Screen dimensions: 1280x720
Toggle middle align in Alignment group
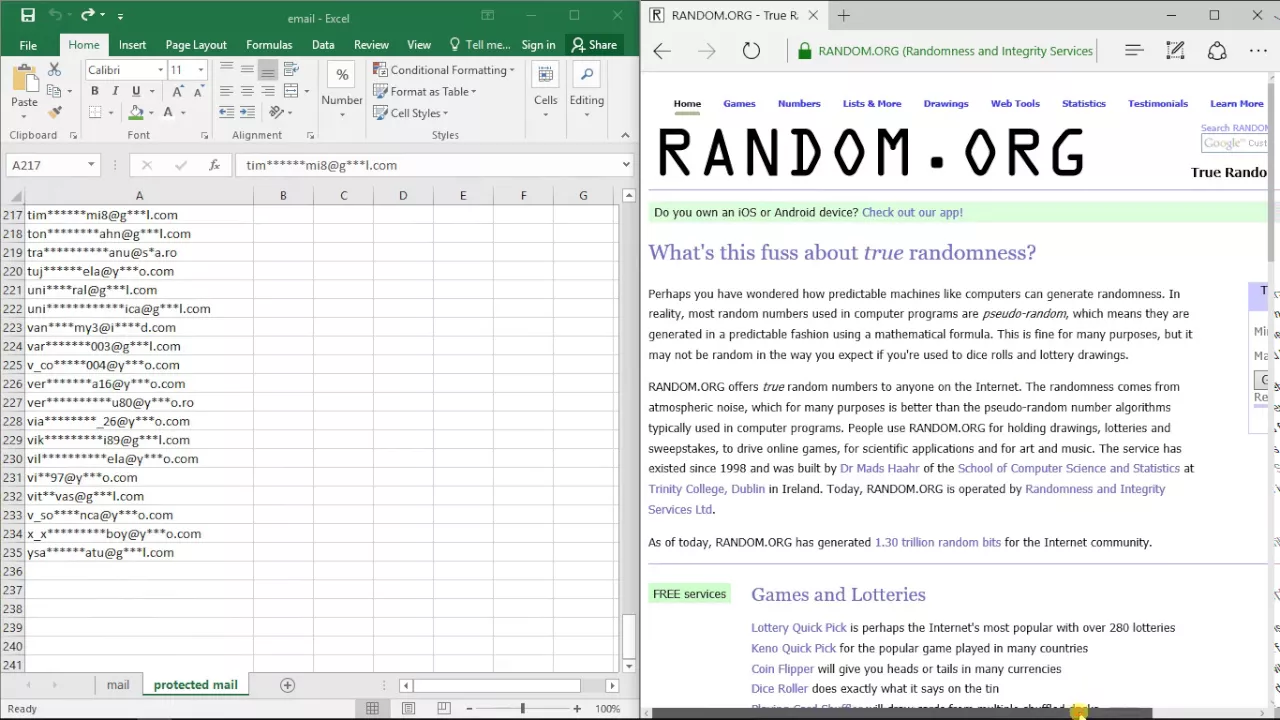tap(247, 69)
